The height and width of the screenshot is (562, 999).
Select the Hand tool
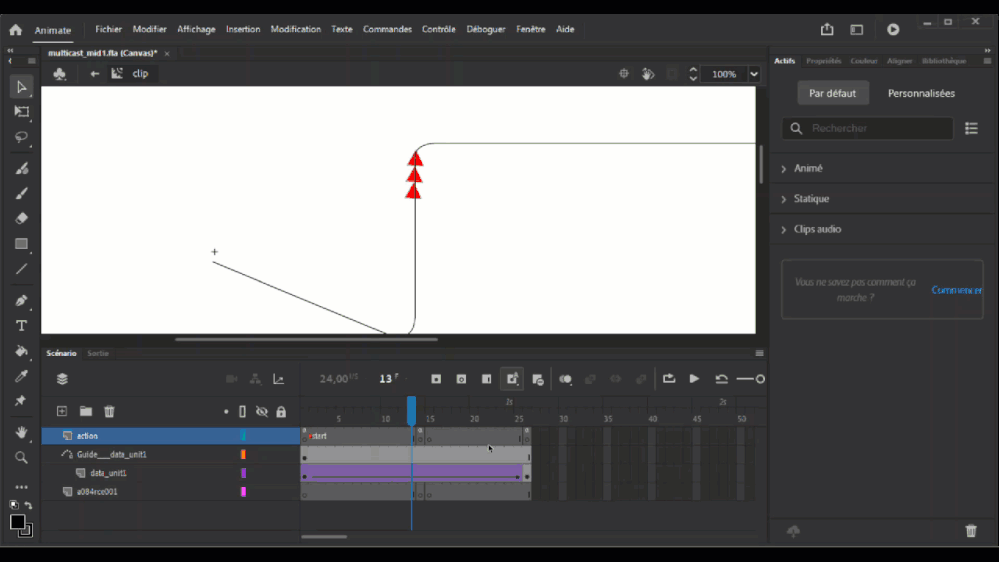(x=22, y=433)
